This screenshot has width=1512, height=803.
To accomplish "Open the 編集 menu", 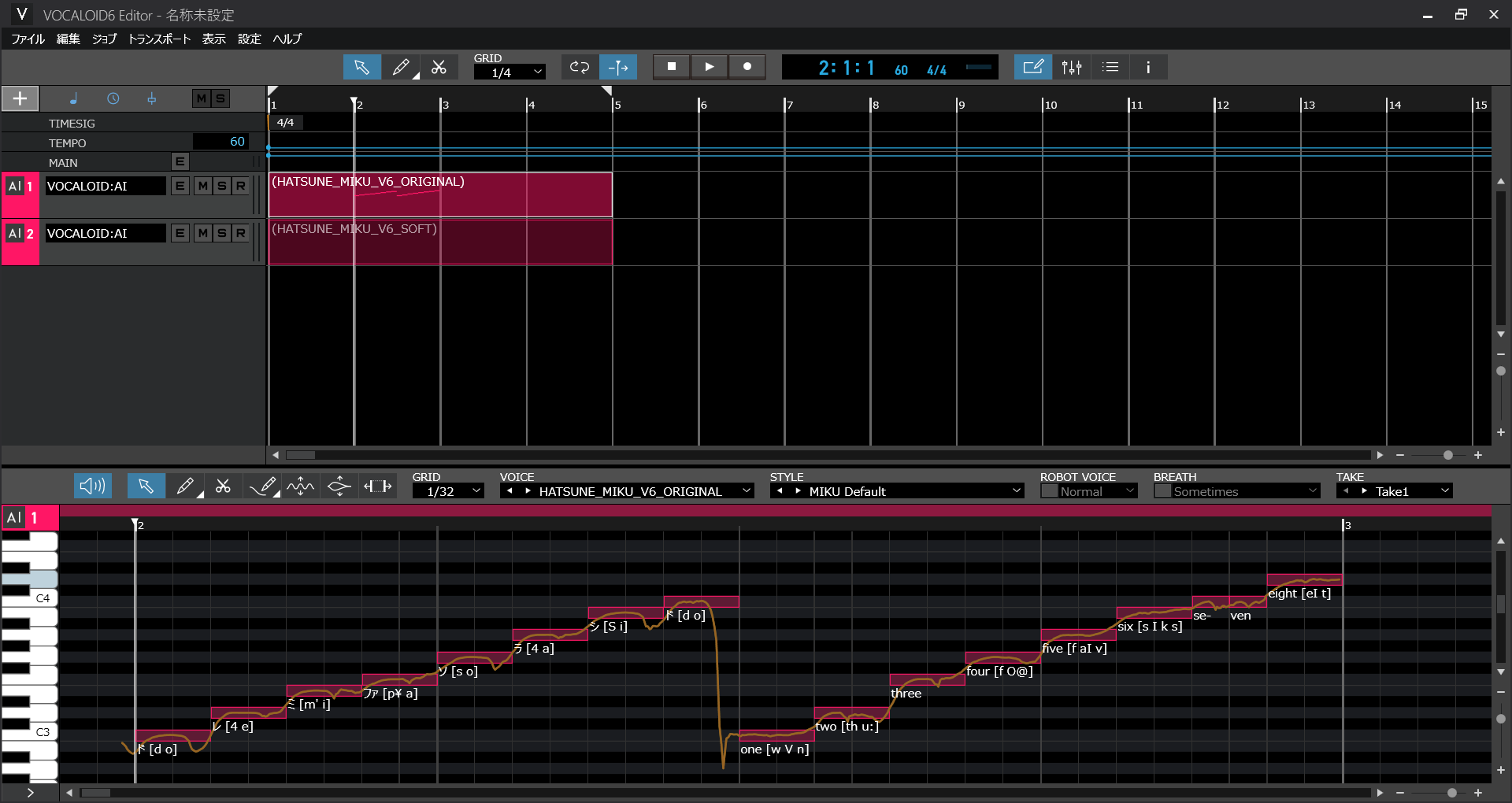I will [69, 39].
